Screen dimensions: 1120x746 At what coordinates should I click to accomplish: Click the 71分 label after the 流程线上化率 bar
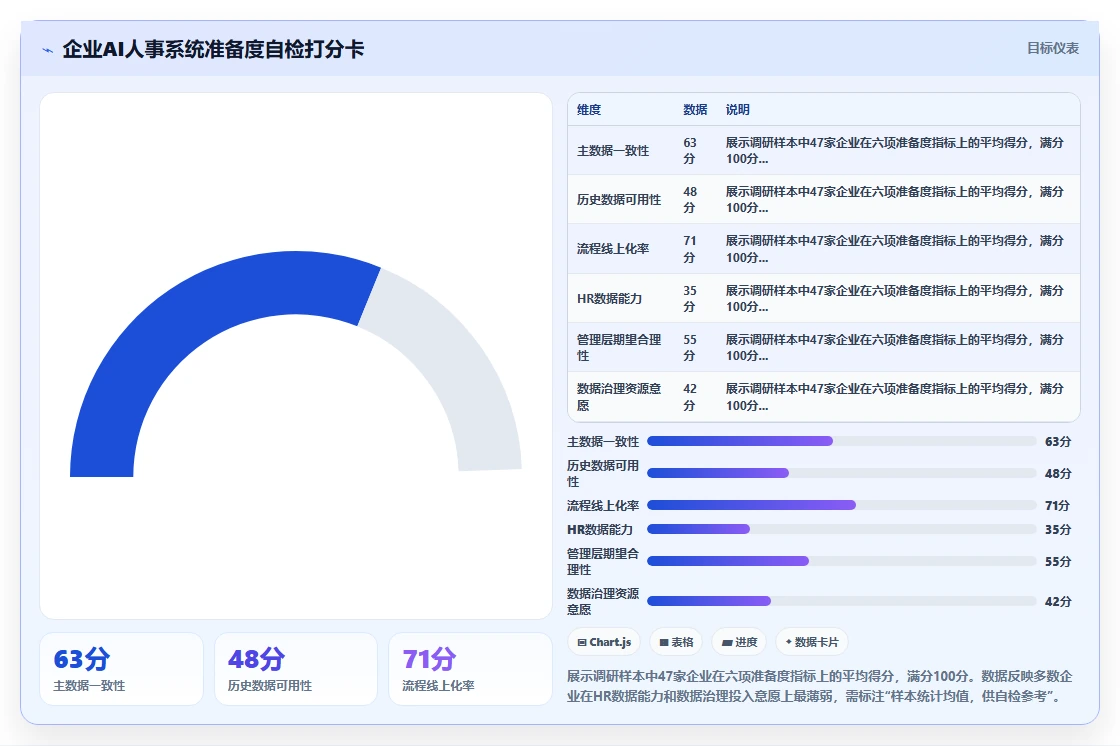(1057, 505)
